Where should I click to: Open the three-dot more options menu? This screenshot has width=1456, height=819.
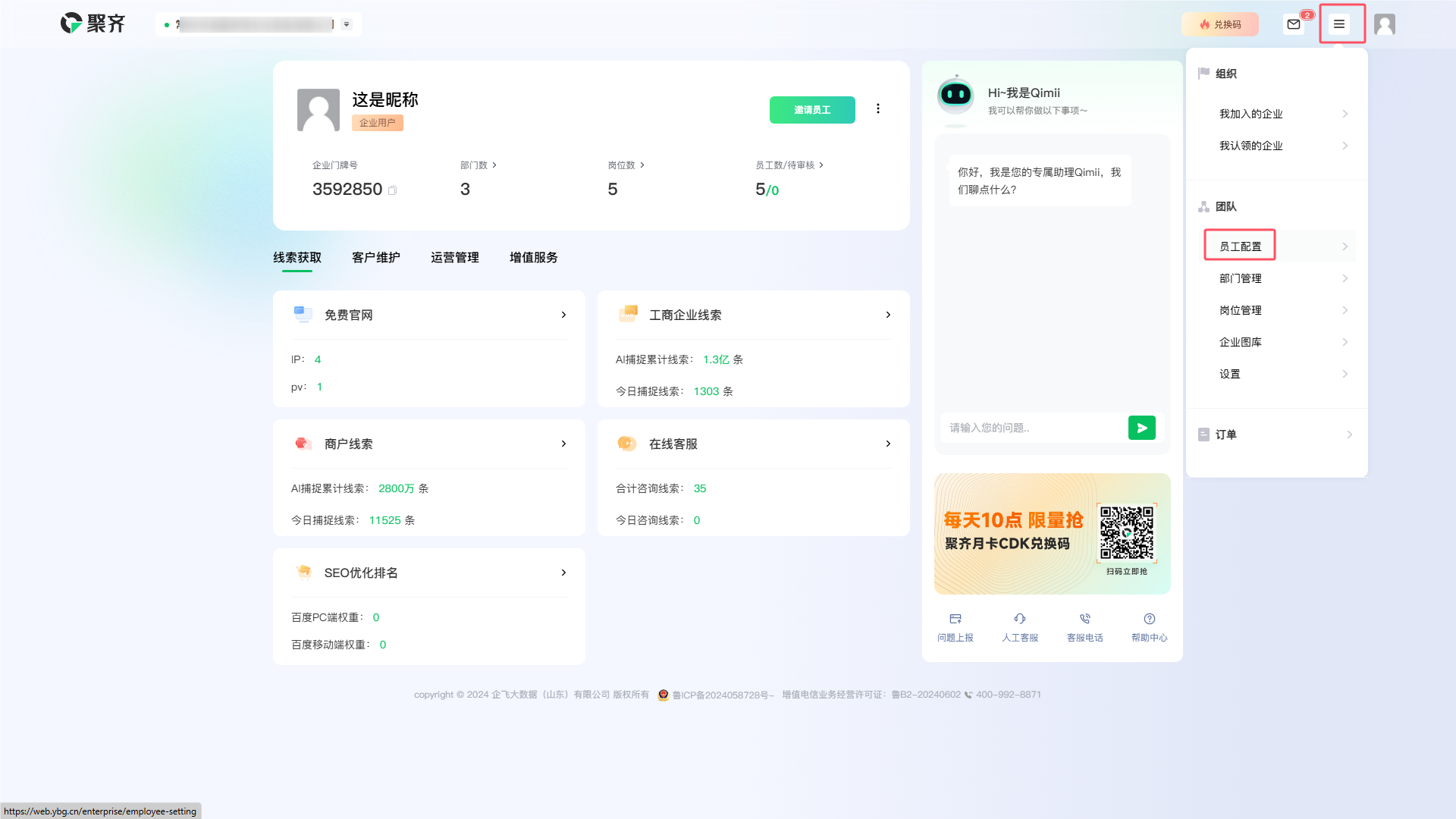878,108
